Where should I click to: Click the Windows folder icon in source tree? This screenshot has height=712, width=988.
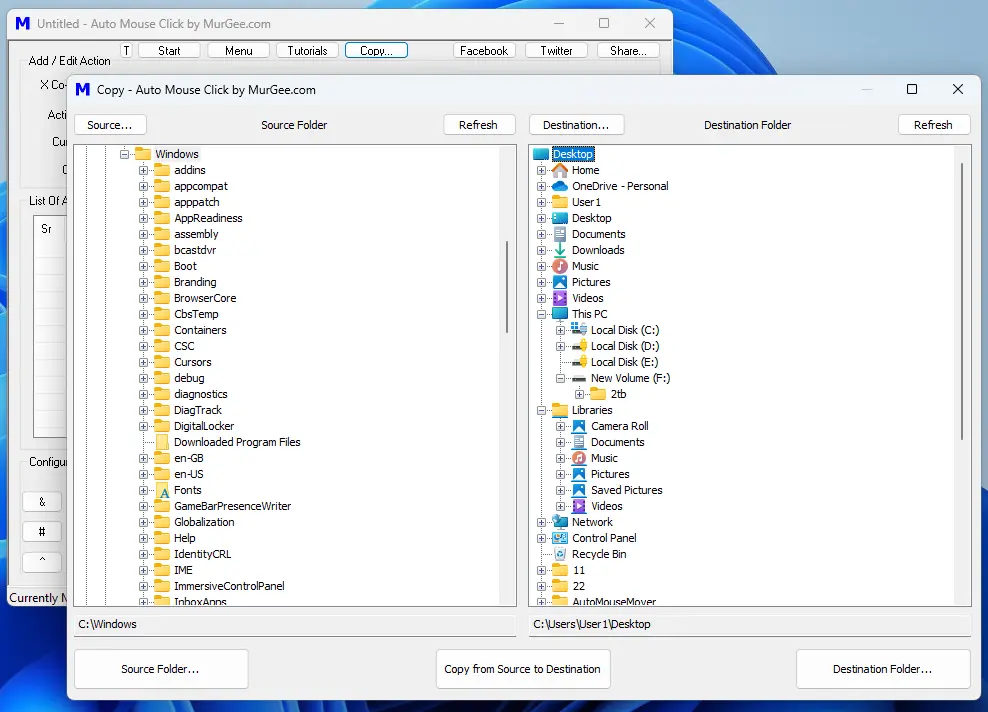(x=143, y=154)
